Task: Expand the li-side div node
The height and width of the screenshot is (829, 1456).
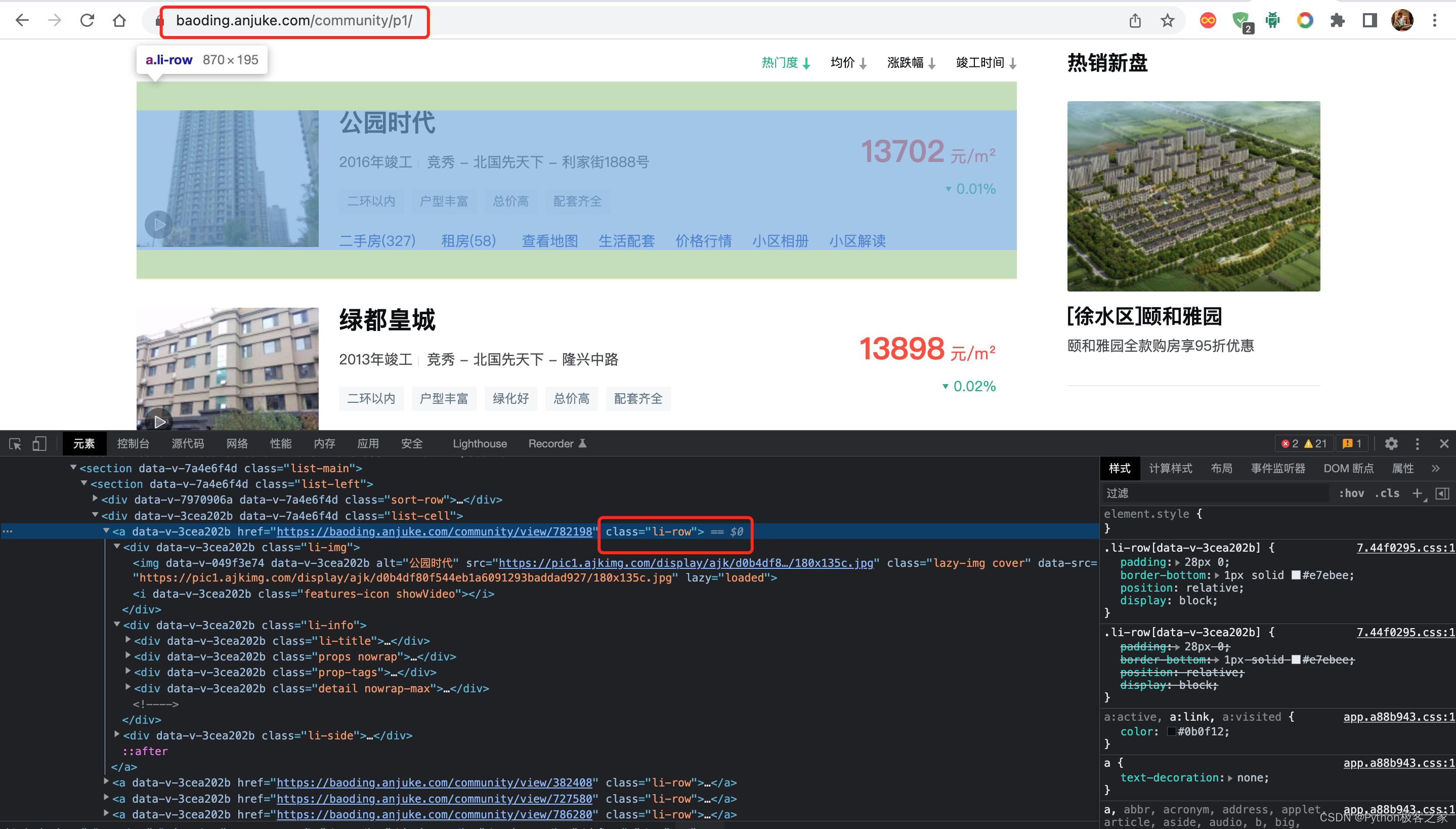Action: (x=117, y=734)
